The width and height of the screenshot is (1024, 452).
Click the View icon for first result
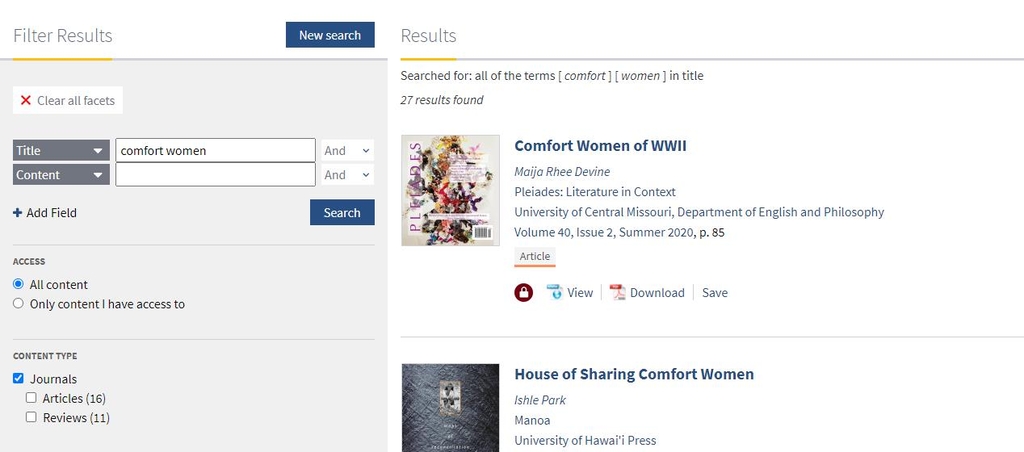pyautogui.click(x=554, y=293)
